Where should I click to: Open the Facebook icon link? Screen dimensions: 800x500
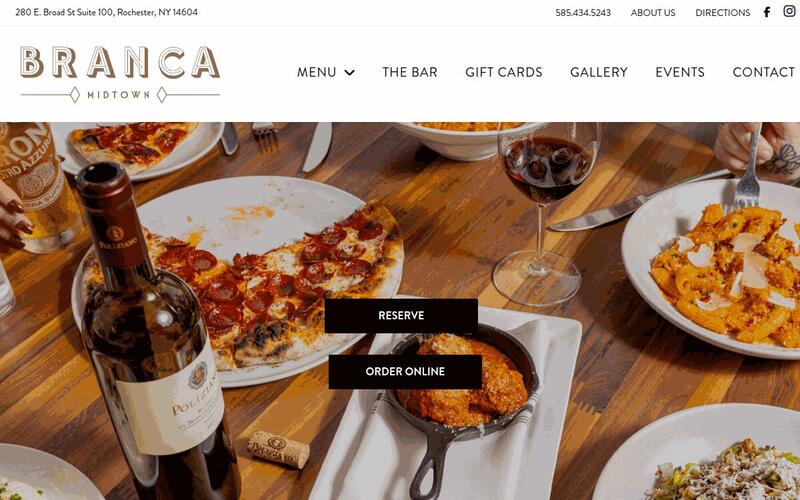coord(767,12)
